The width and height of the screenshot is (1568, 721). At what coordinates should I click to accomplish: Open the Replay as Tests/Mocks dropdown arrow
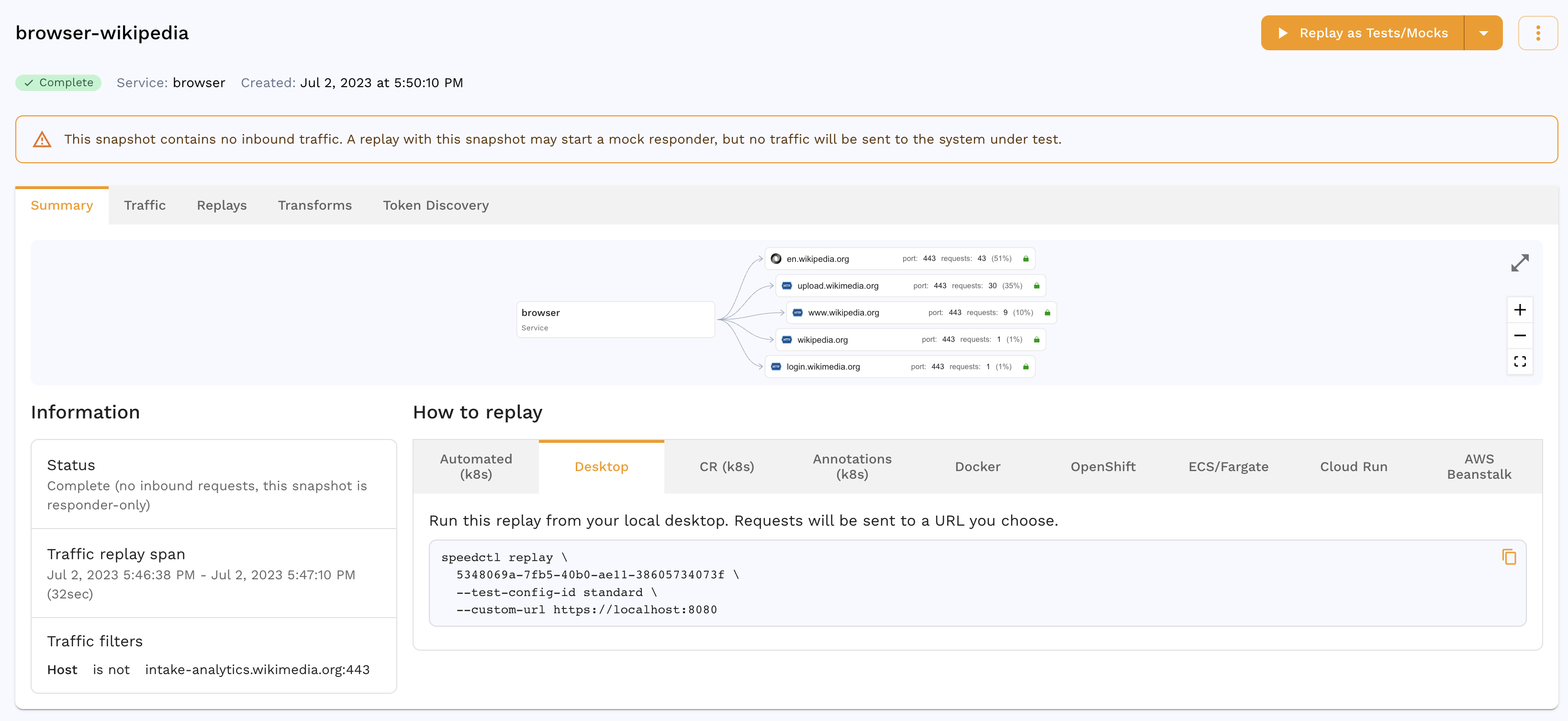(1483, 33)
